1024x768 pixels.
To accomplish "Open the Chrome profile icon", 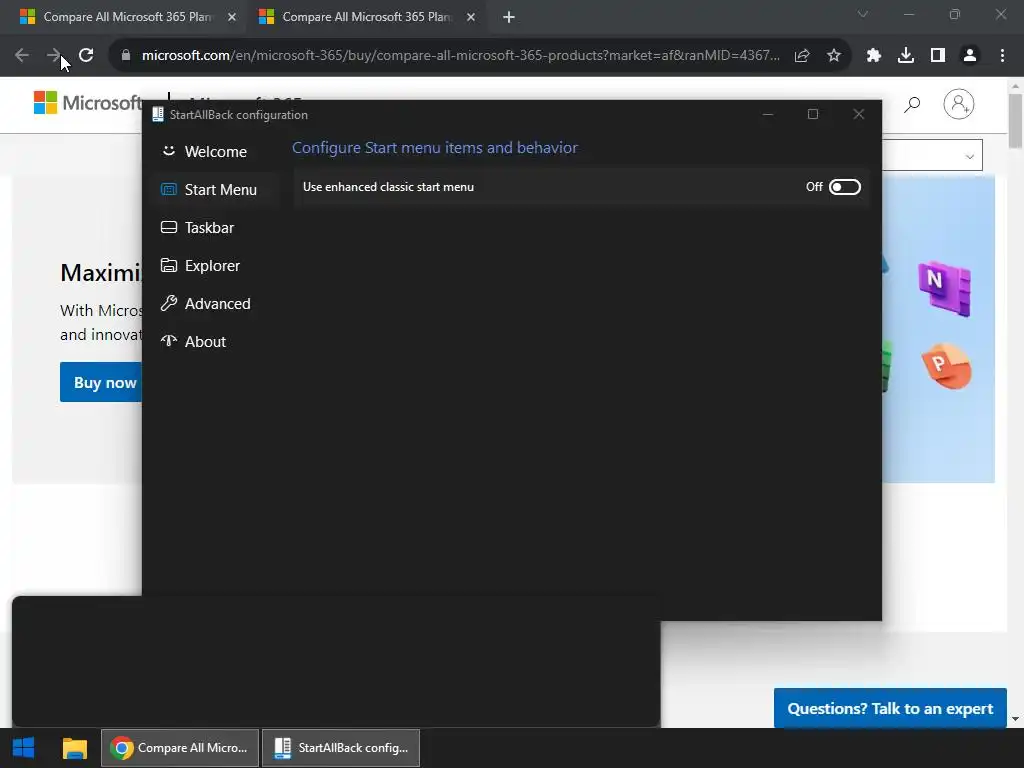I will point(970,56).
